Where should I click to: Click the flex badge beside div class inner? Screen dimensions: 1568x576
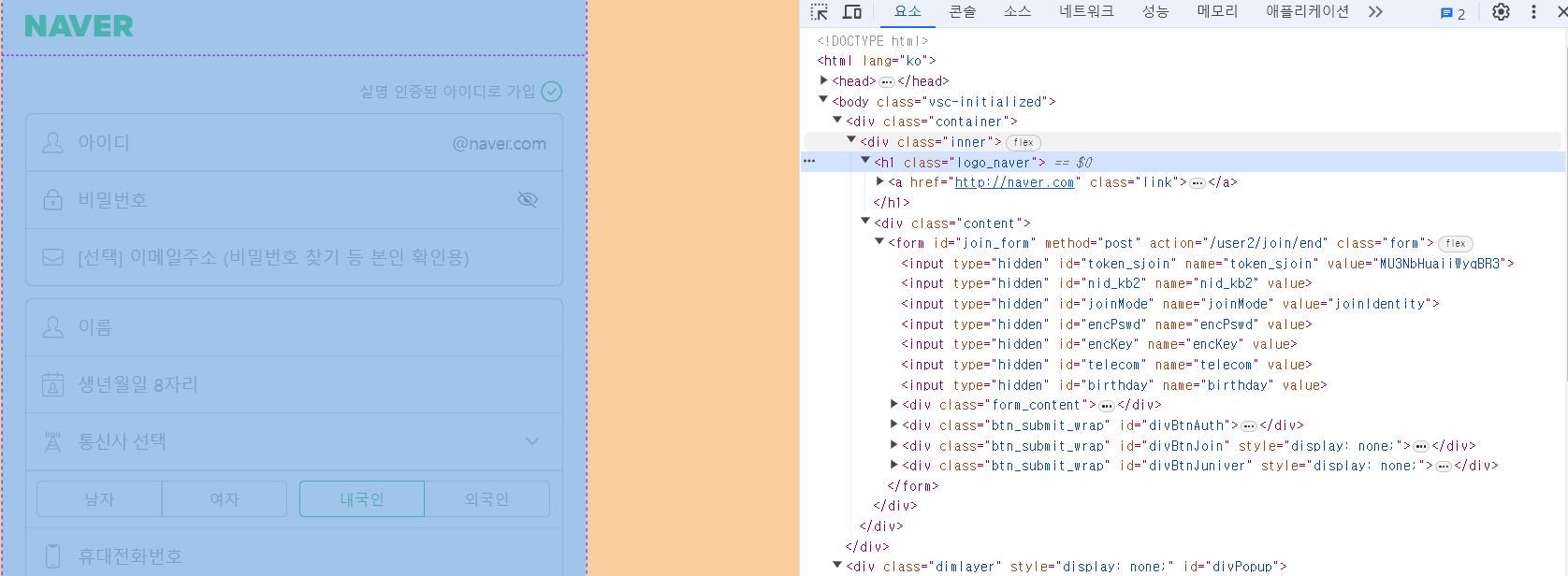(1024, 142)
